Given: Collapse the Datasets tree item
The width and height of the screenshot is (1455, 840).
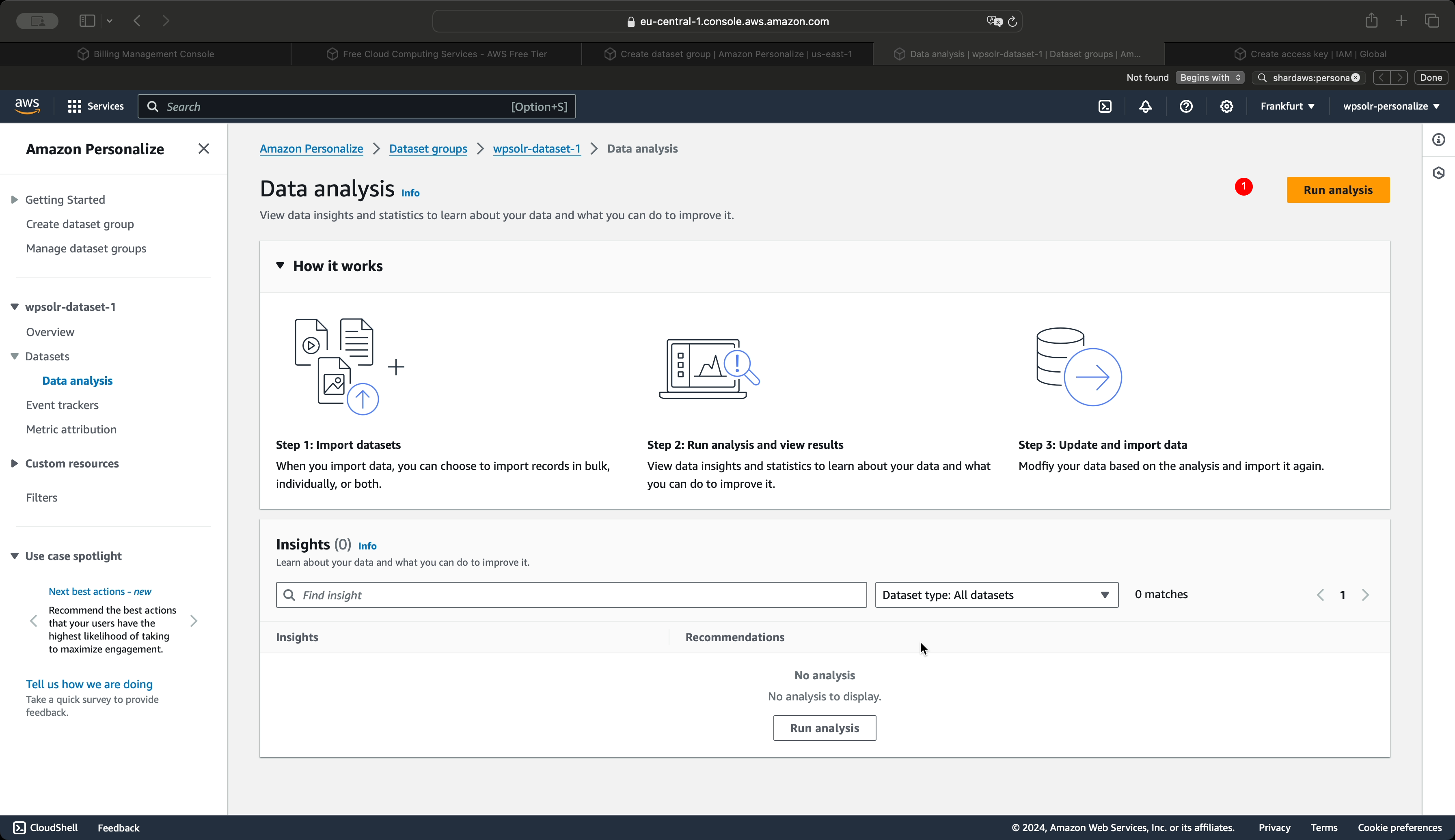Looking at the screenshot, I should pos(15,357).
